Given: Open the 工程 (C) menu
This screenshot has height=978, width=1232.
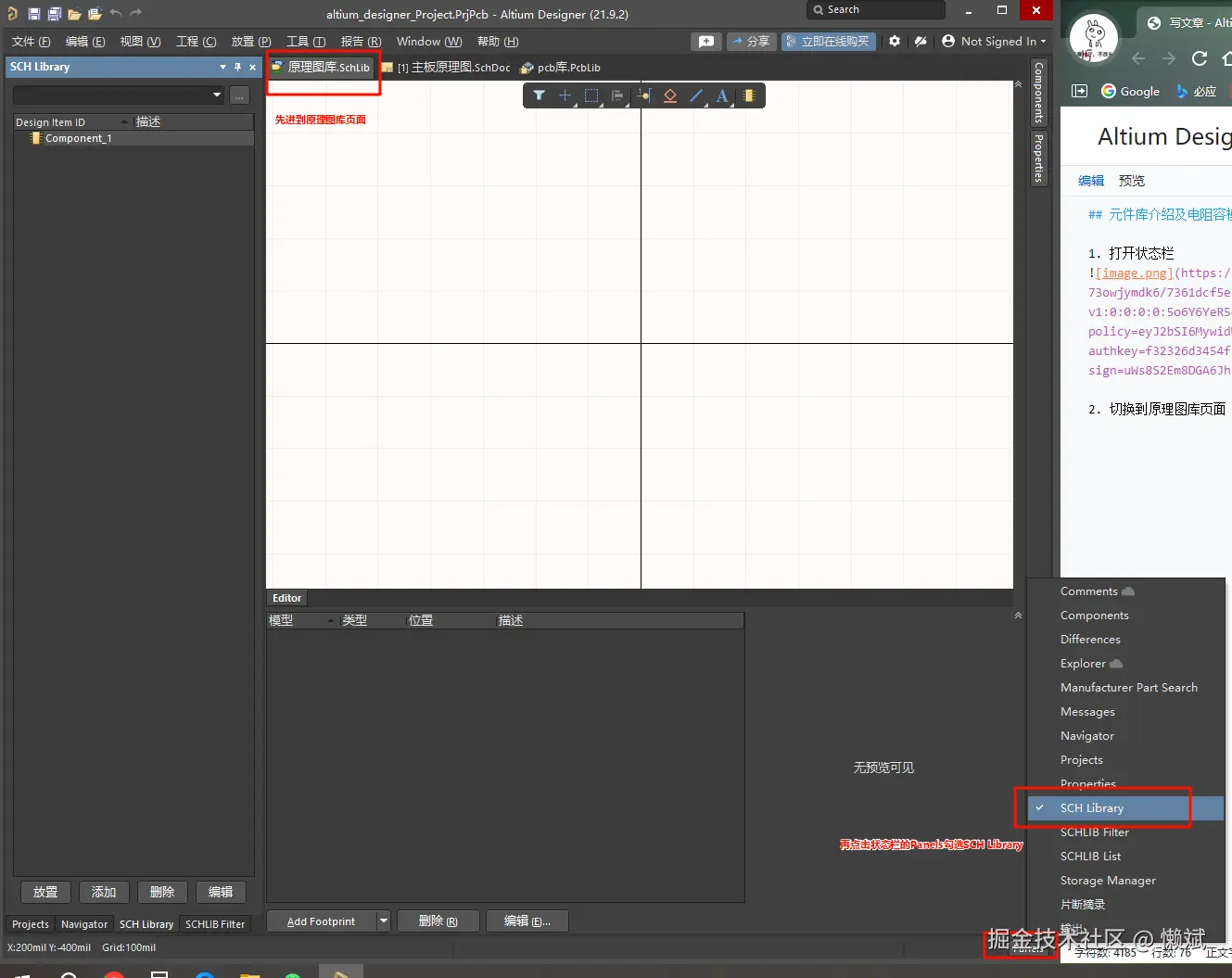Looking at the screenshot, I should (196, 42).
